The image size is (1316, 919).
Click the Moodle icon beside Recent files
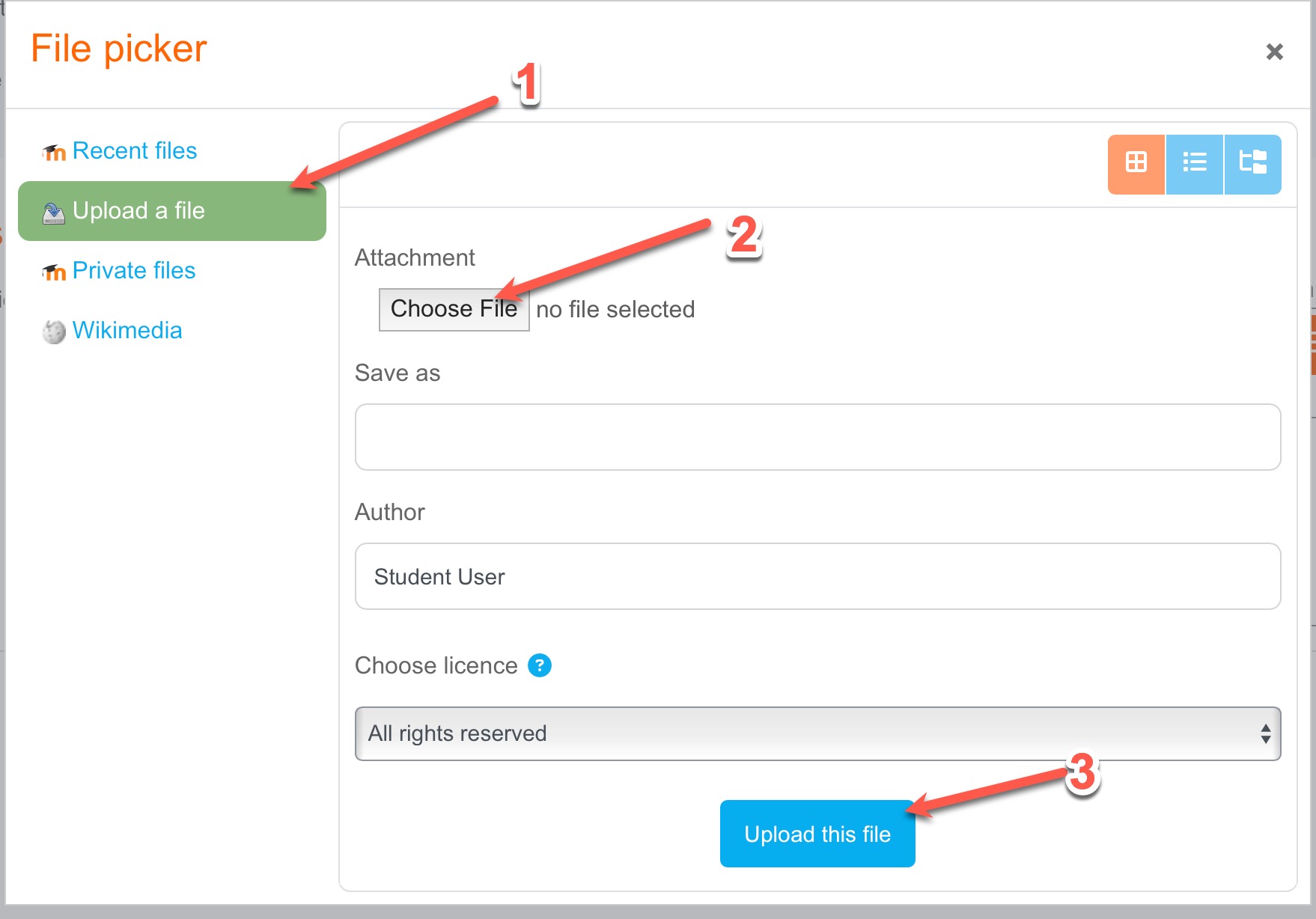click(54, 152)
